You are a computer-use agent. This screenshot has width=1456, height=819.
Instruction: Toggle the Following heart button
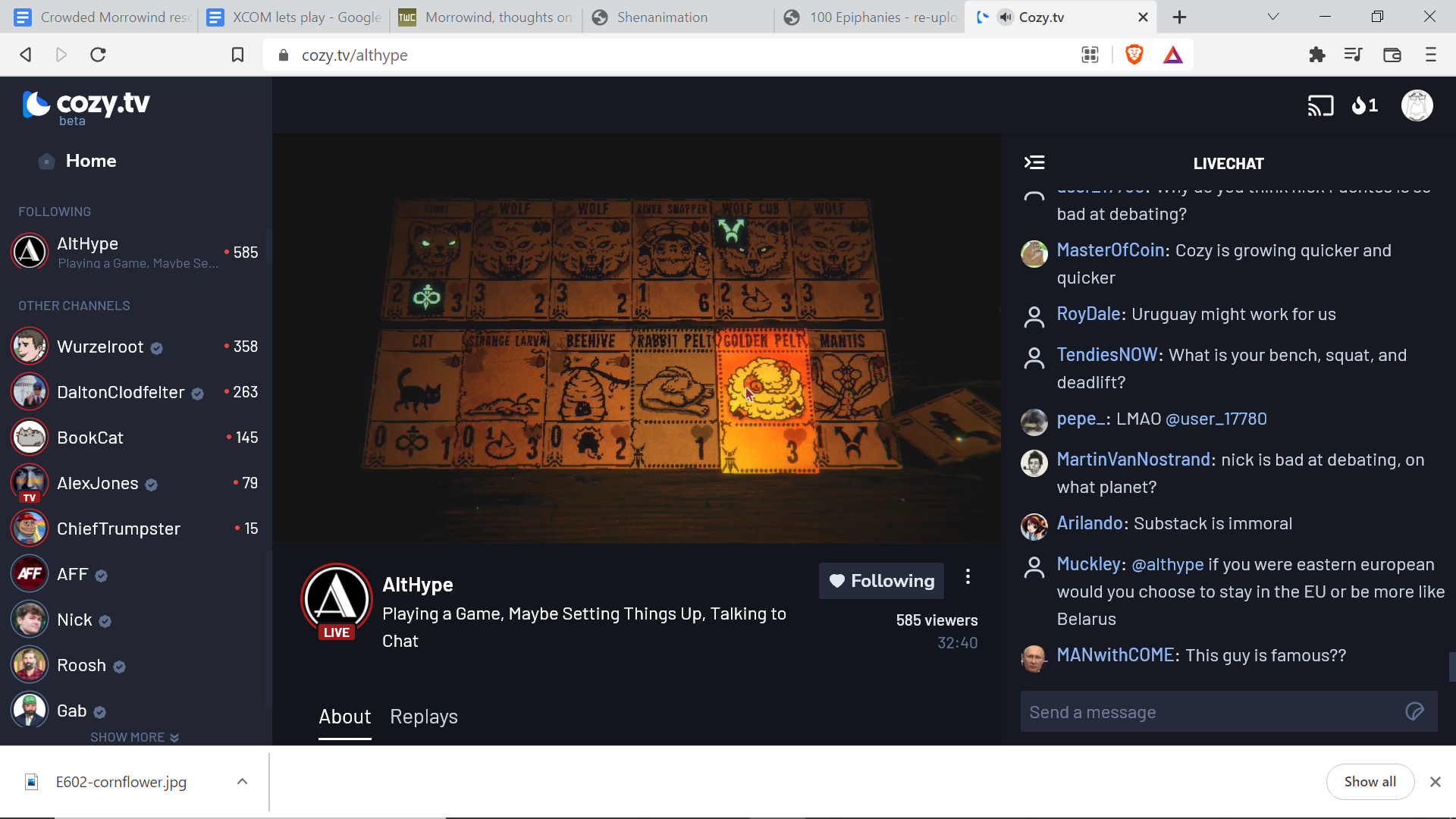[x=881, y=581]
